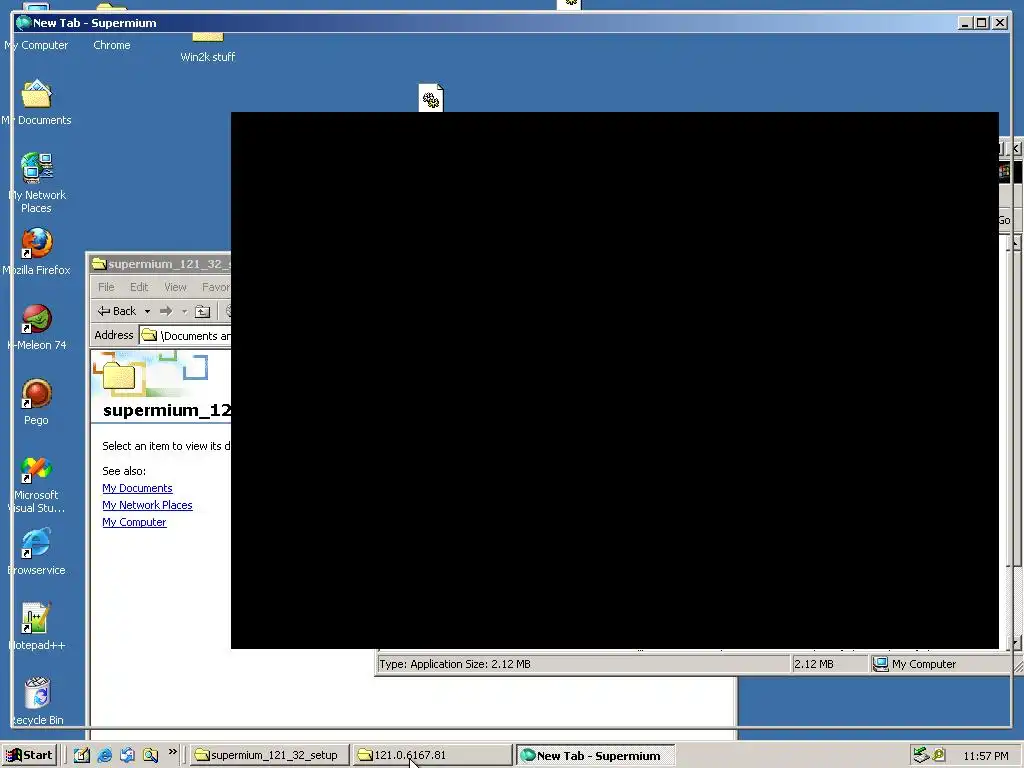Expand the Forward button history dropdown
Image resolution: width=1024 pixels, height=768 pixels.
point(184,312)
